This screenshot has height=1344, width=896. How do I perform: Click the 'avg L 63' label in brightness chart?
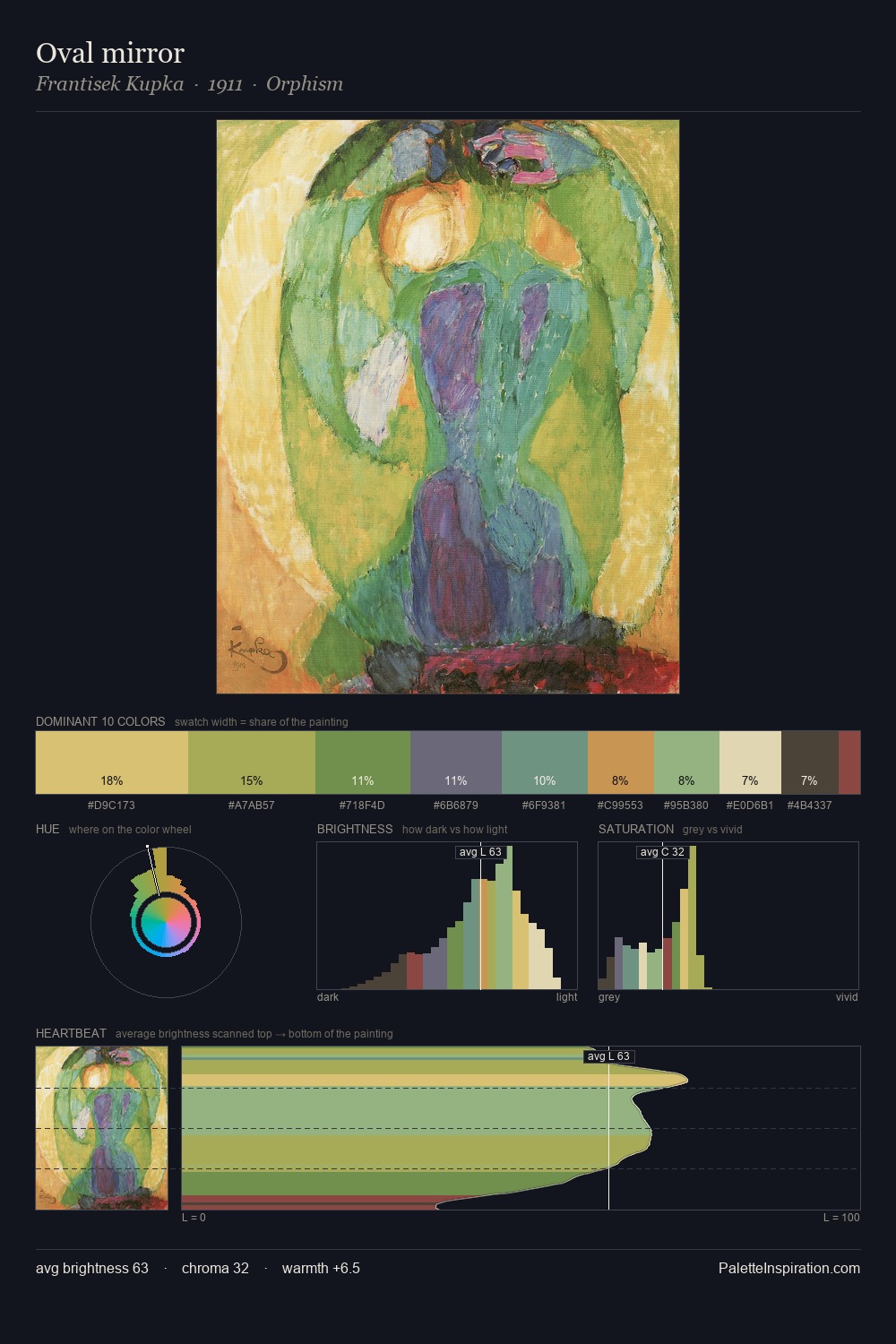pos(480,852)
